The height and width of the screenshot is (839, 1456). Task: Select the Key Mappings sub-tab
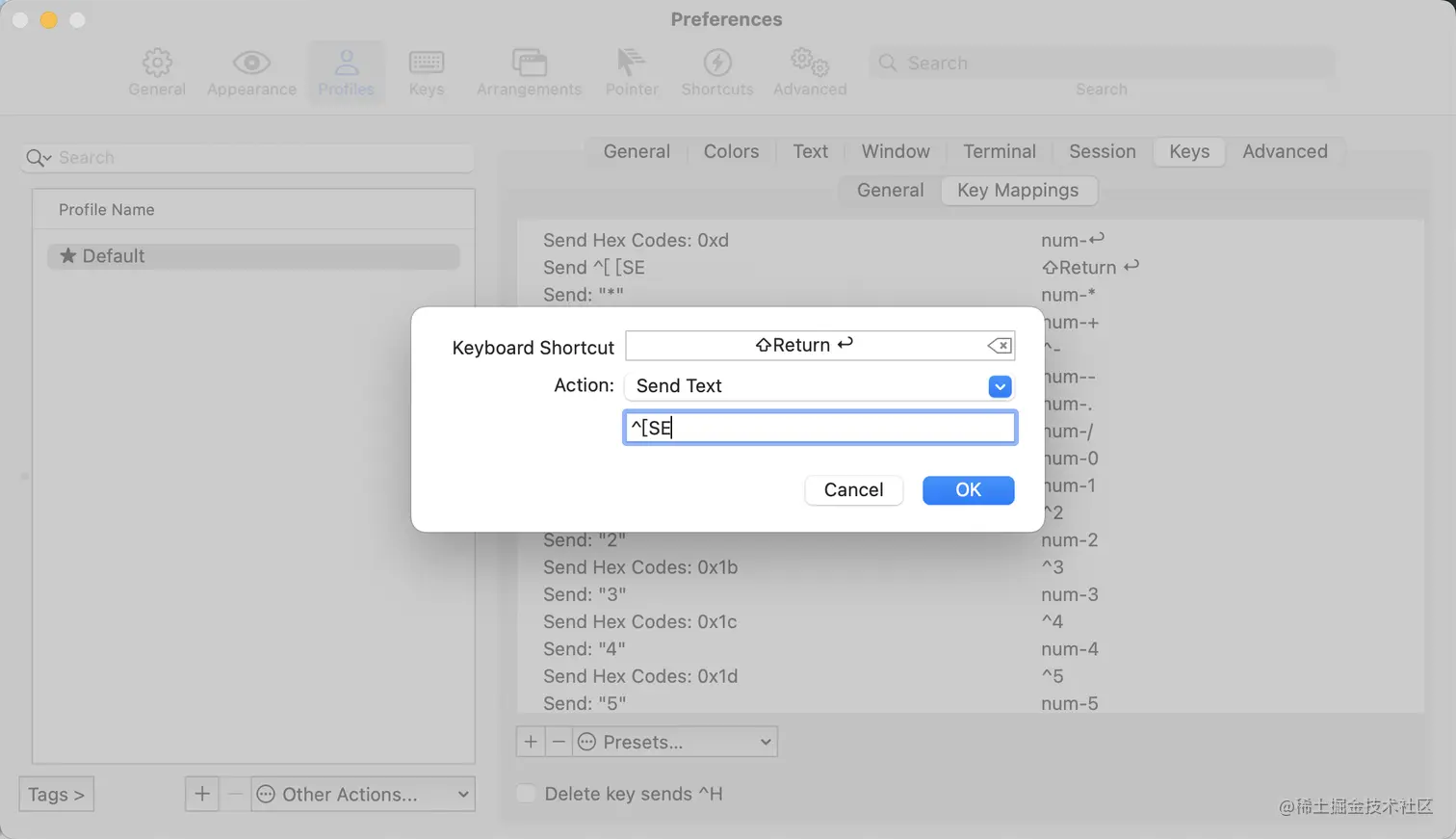tap(1018, 190)
